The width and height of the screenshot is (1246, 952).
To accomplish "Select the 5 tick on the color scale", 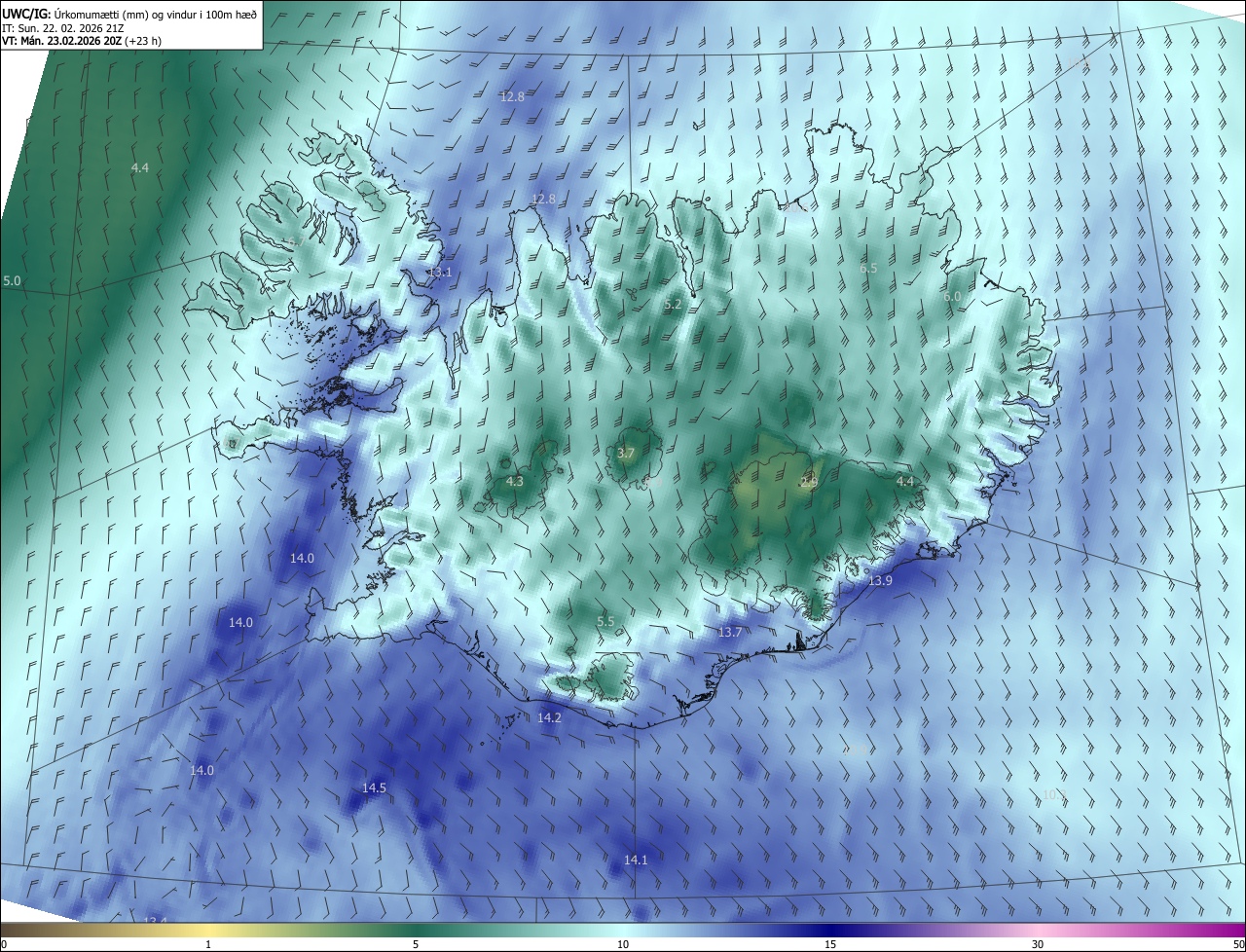I will (416, 944).
